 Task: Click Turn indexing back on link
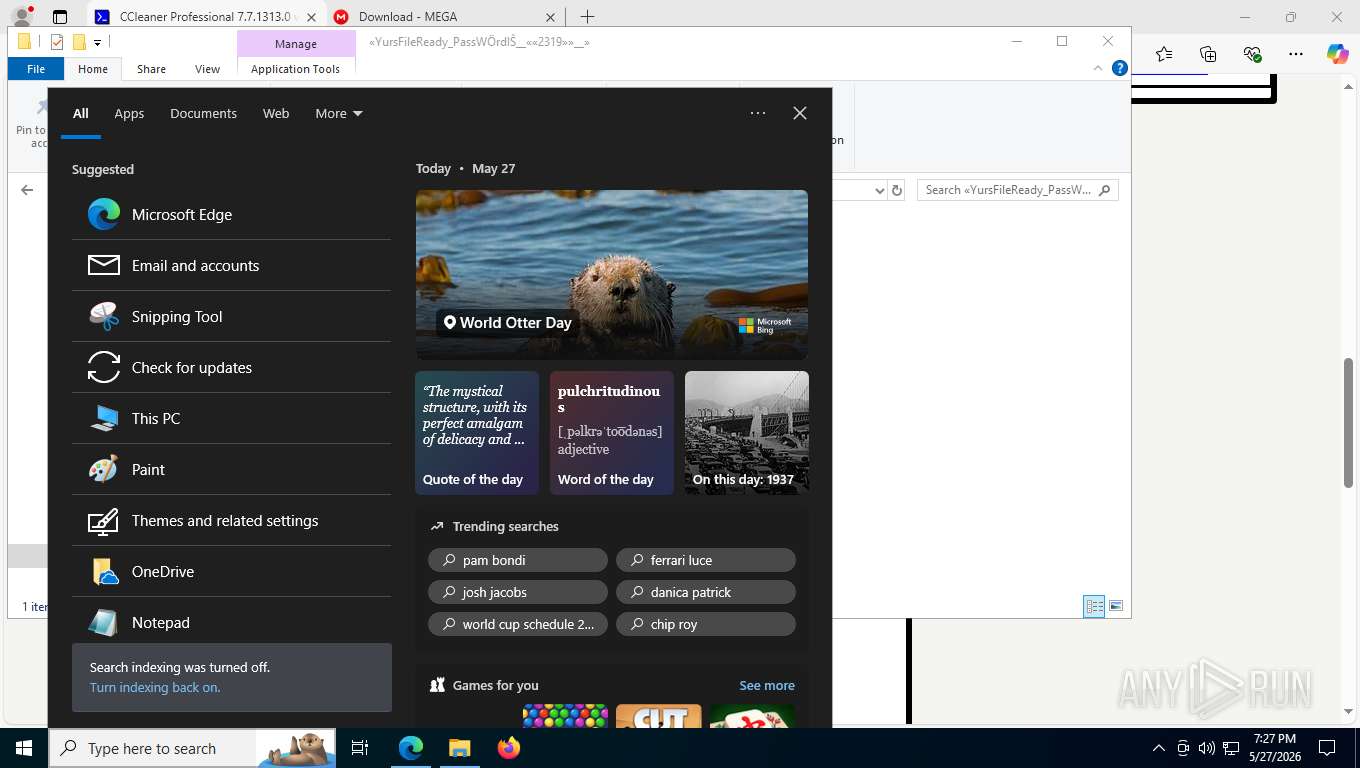pyautogui.click(x=155, y=687)
